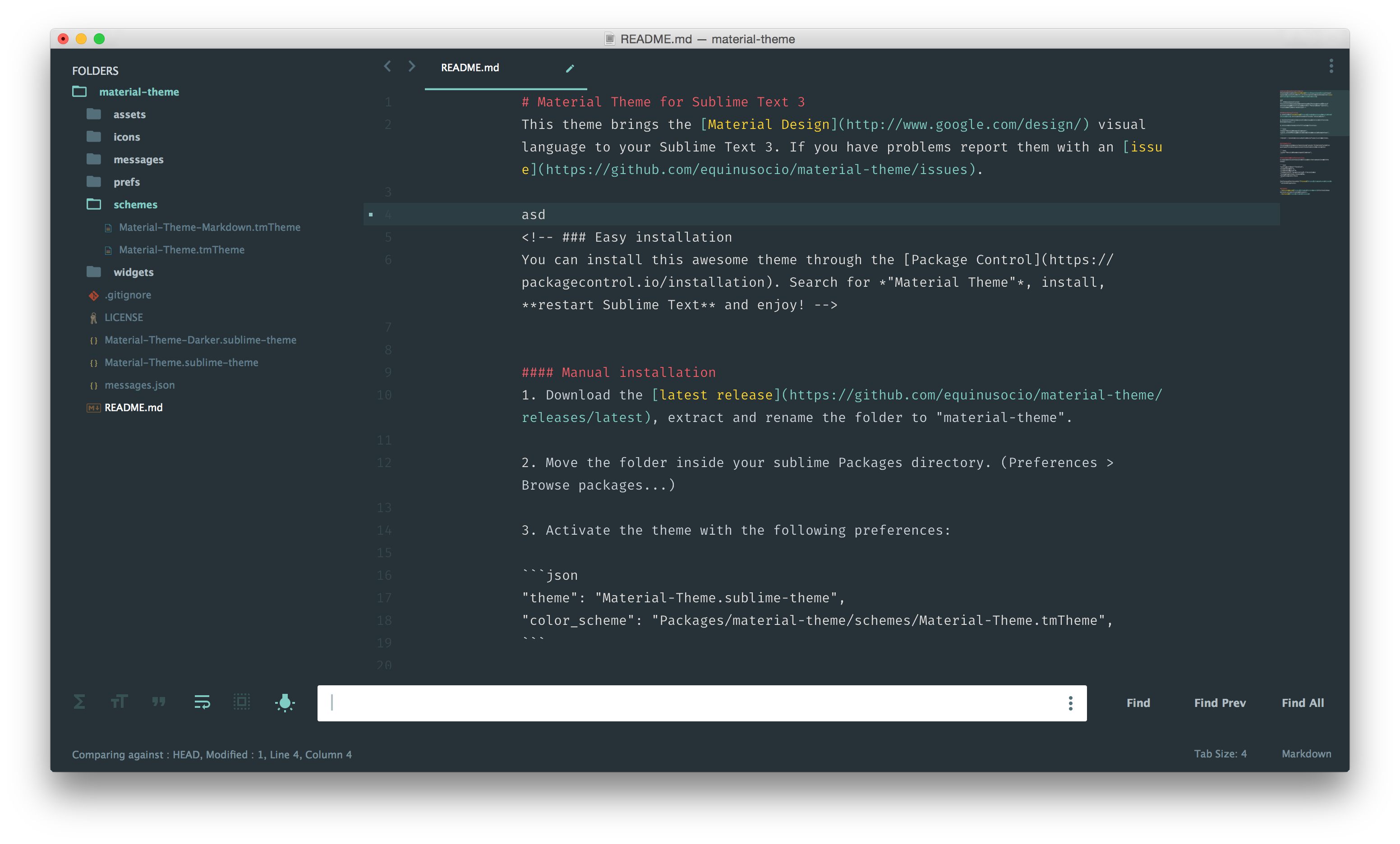The image size is (1400, 844).
Task: Toggle highlight matches in find bar
Action: pyautogui.click(x=285, y=702)
